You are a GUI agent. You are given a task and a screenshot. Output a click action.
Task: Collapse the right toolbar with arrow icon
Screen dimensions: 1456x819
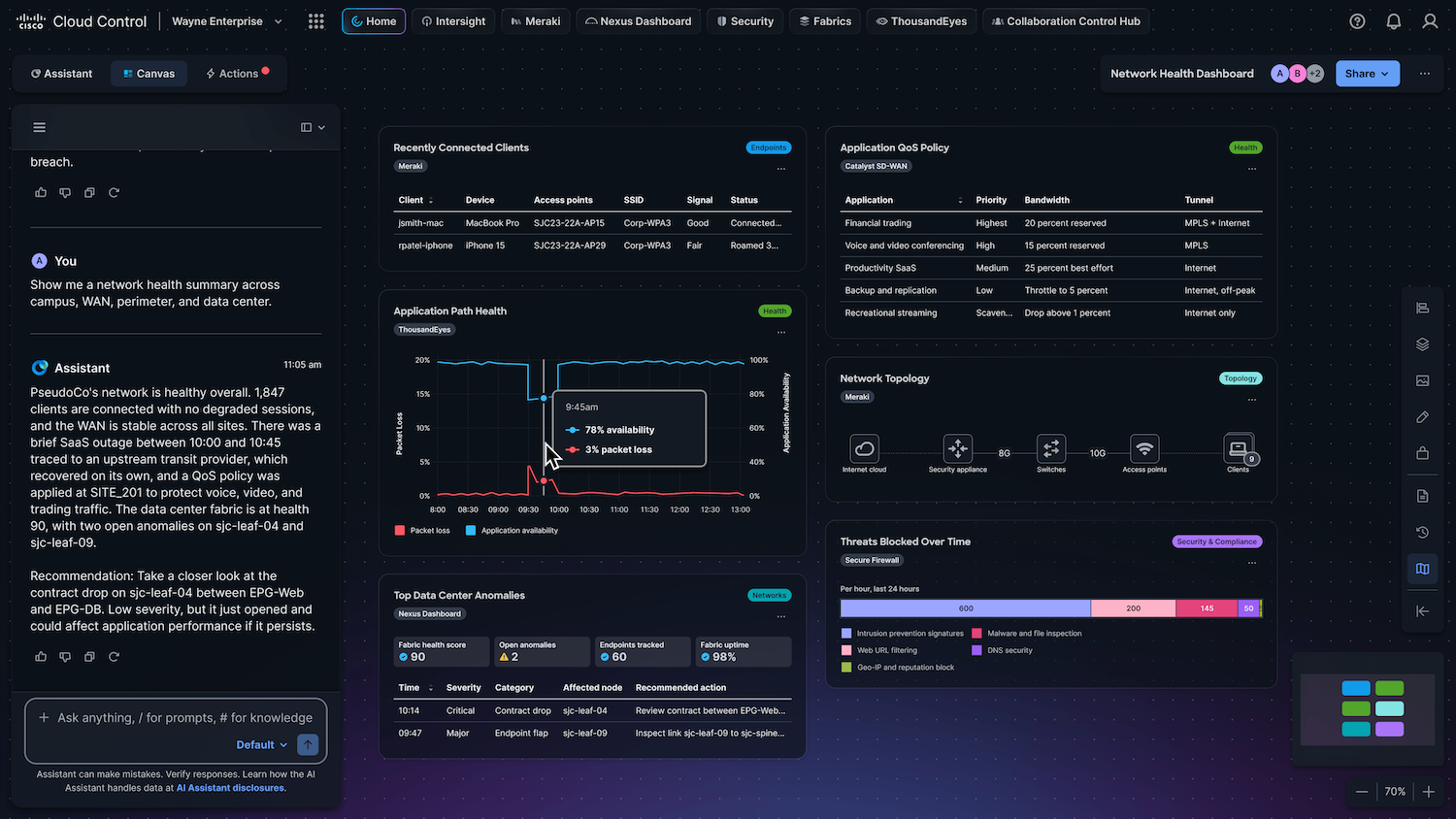pos(1422,611)
